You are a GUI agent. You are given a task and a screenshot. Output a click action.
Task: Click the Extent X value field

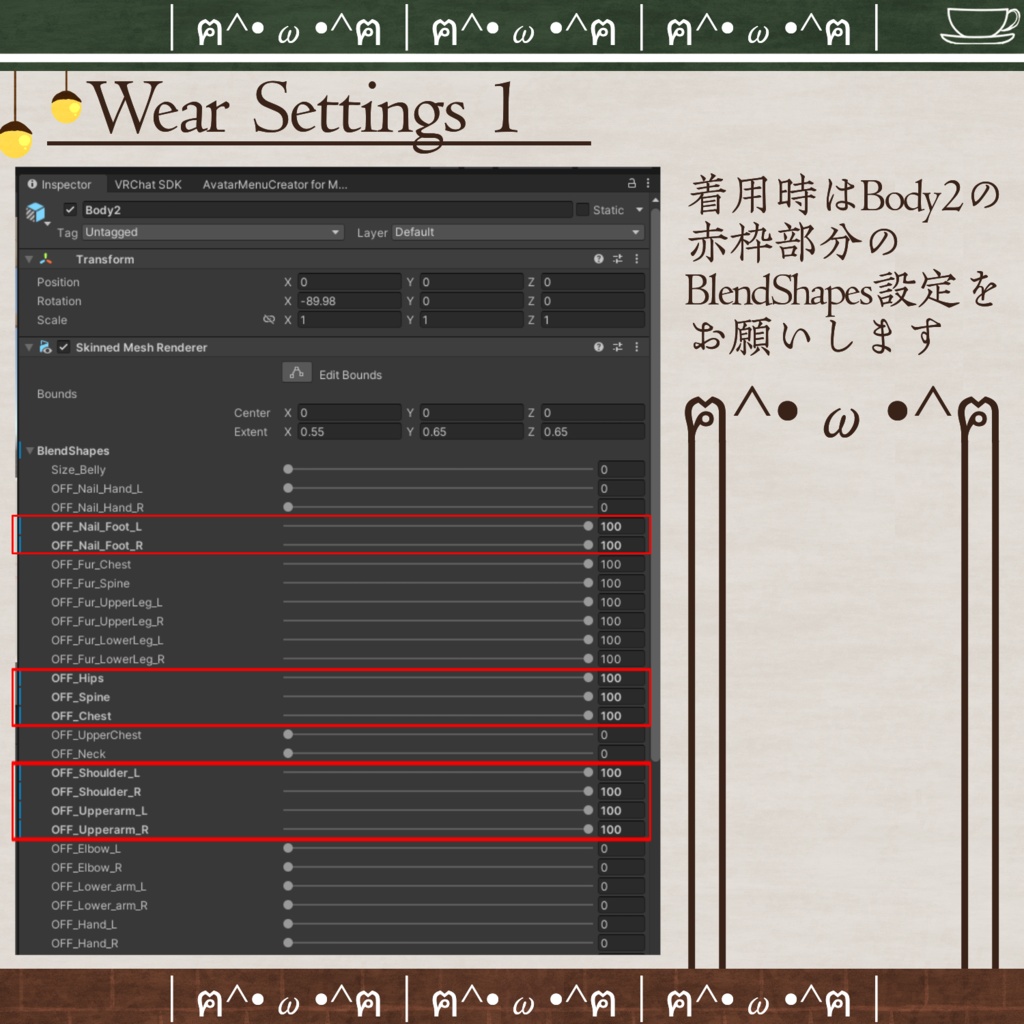[349, 432]
